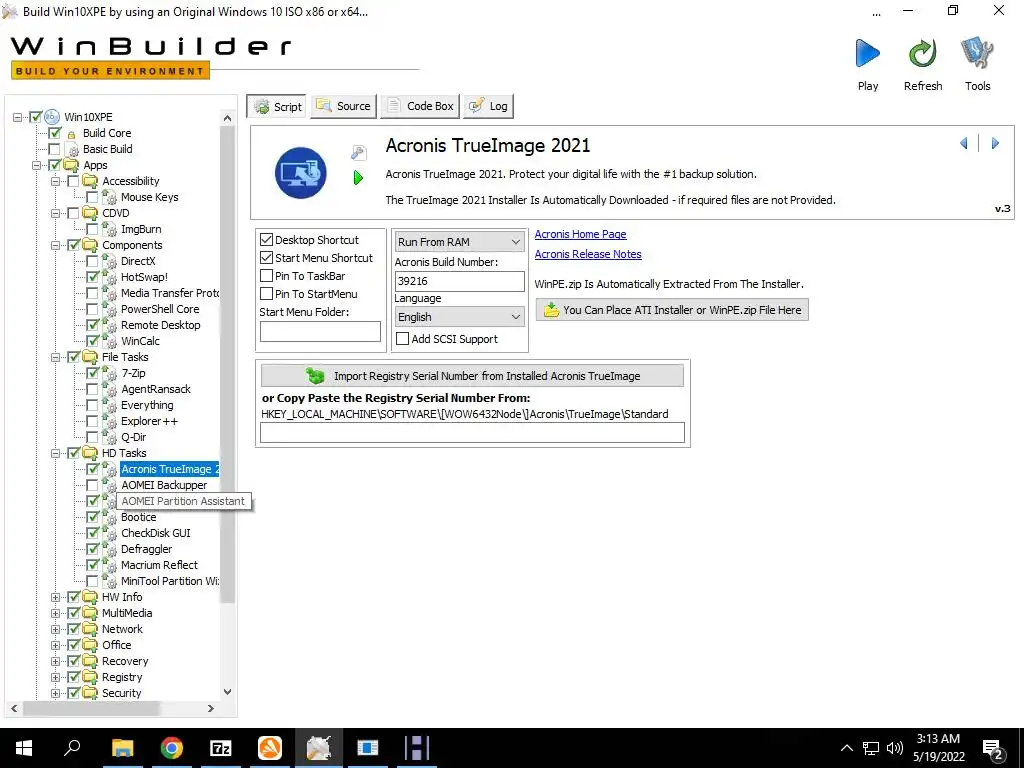Click the Play build icon
Image resolution: width=1024 pixels, height=768 pixels.
coord(867,53)
